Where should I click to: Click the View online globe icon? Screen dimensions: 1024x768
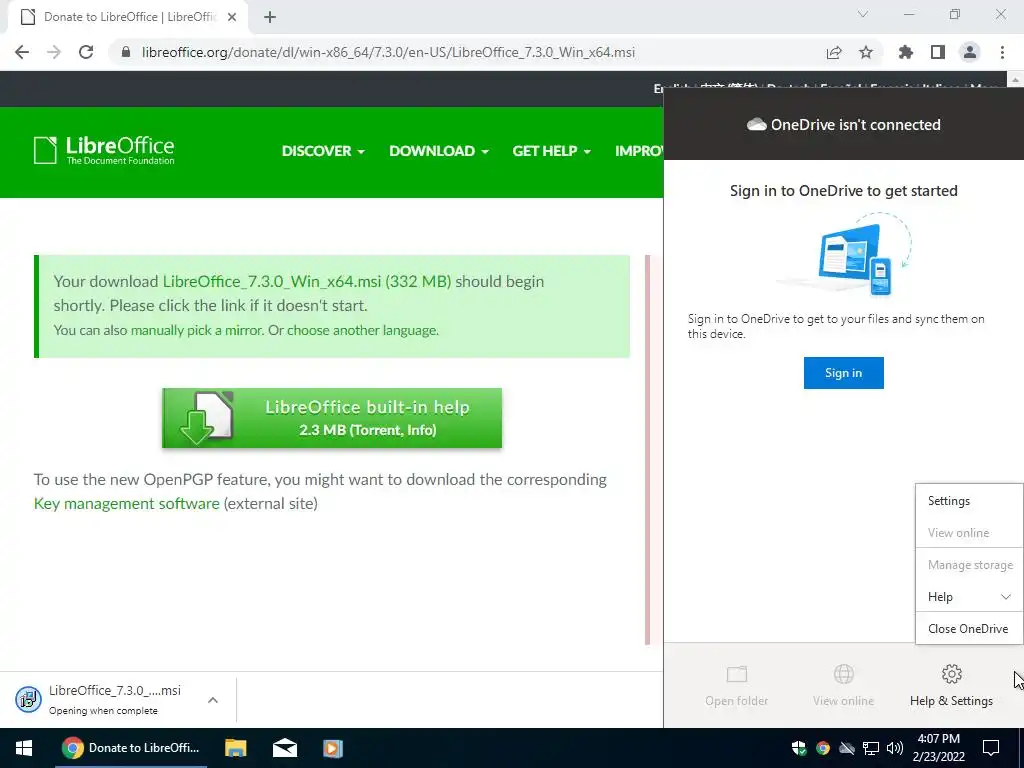tap(844, 674)
